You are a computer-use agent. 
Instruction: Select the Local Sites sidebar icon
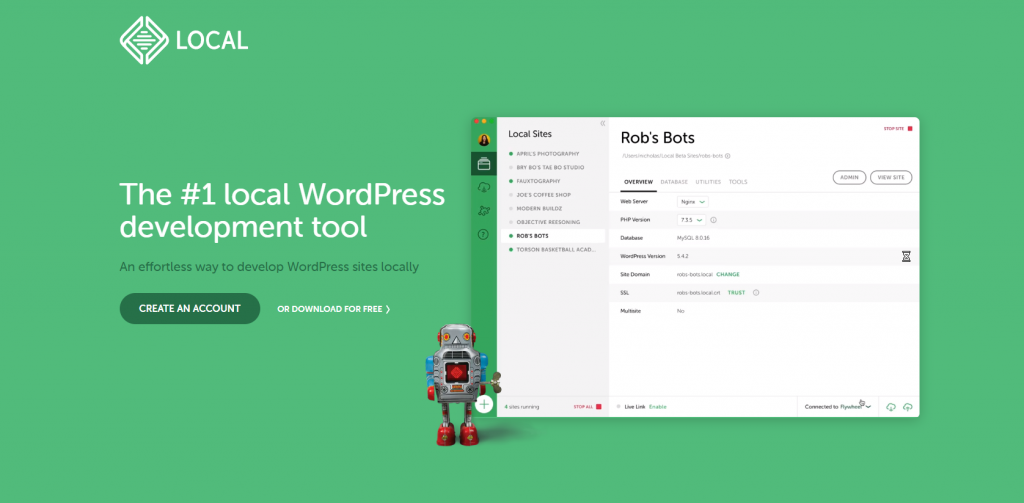[484, 163]
